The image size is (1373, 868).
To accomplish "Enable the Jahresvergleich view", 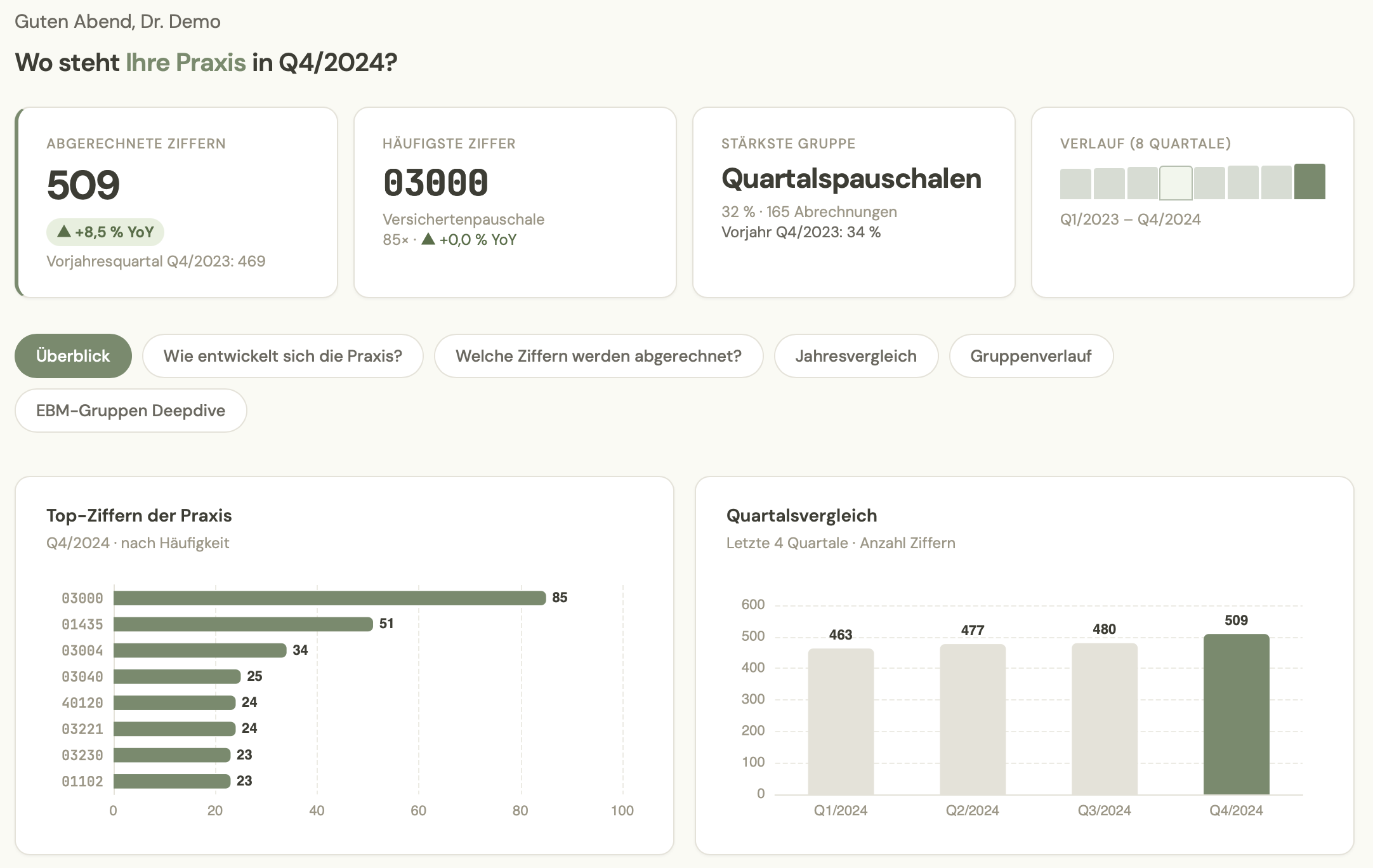I will [856, 356].
